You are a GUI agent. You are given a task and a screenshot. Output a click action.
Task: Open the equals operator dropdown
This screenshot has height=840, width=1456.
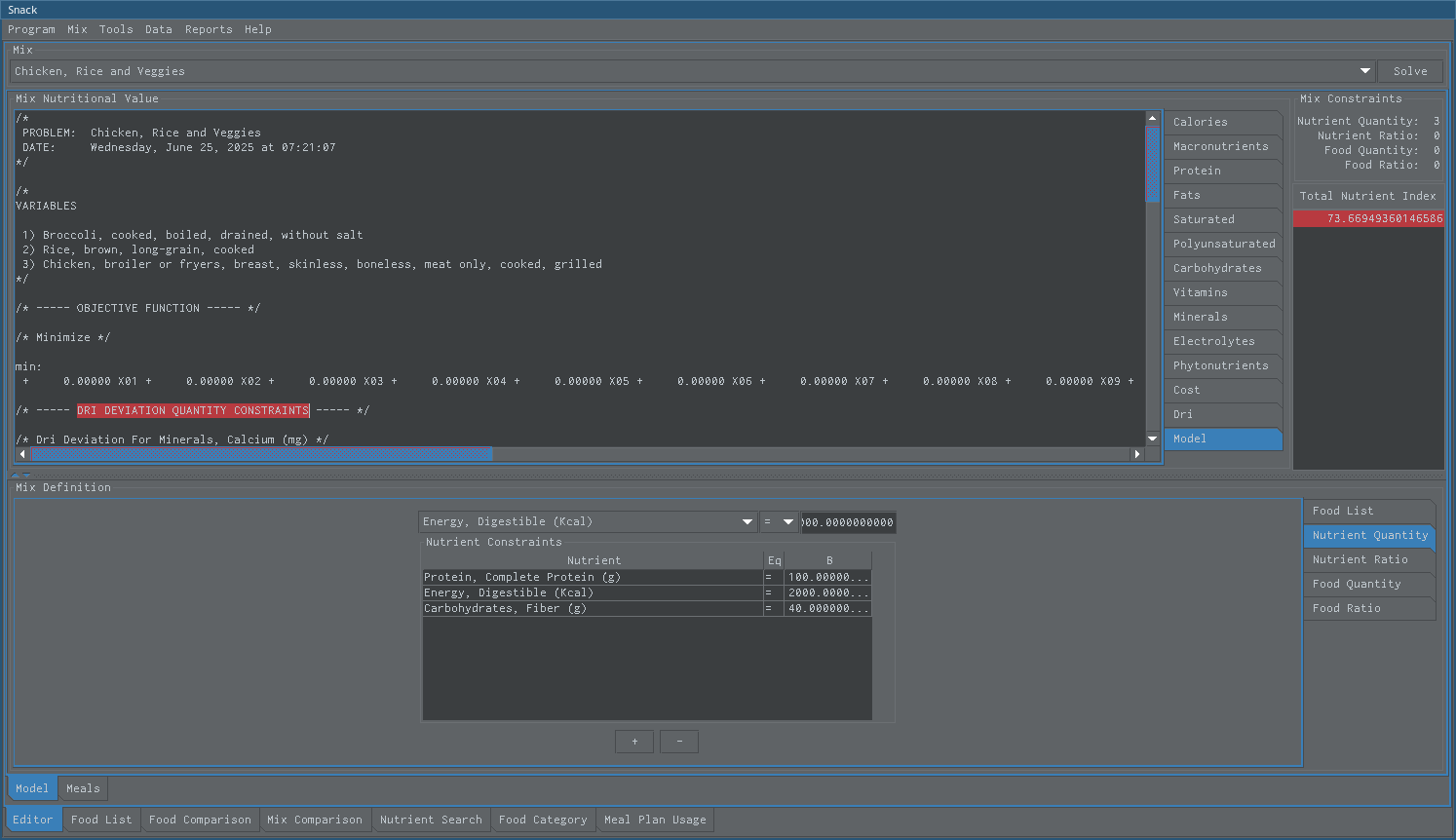point(779,521)
